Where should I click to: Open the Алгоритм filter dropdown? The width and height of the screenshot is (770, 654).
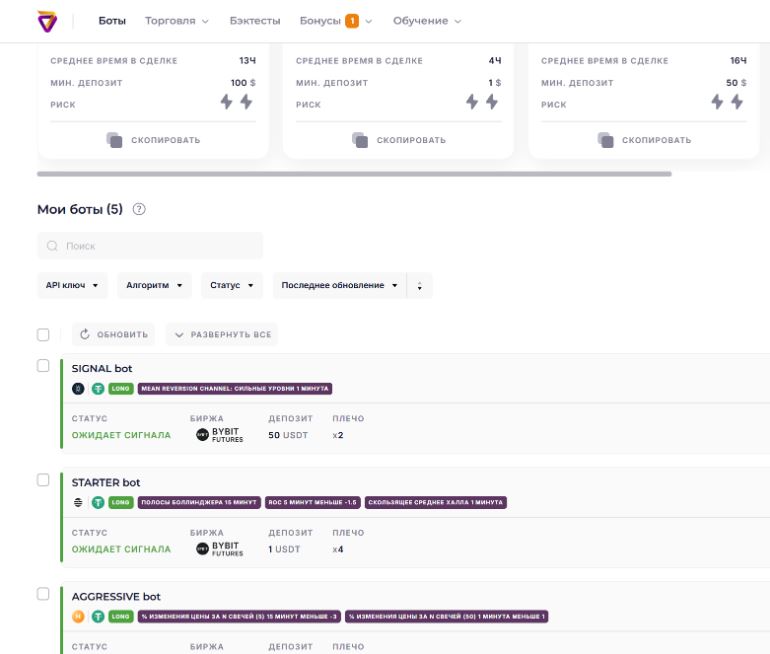point(154,286)
